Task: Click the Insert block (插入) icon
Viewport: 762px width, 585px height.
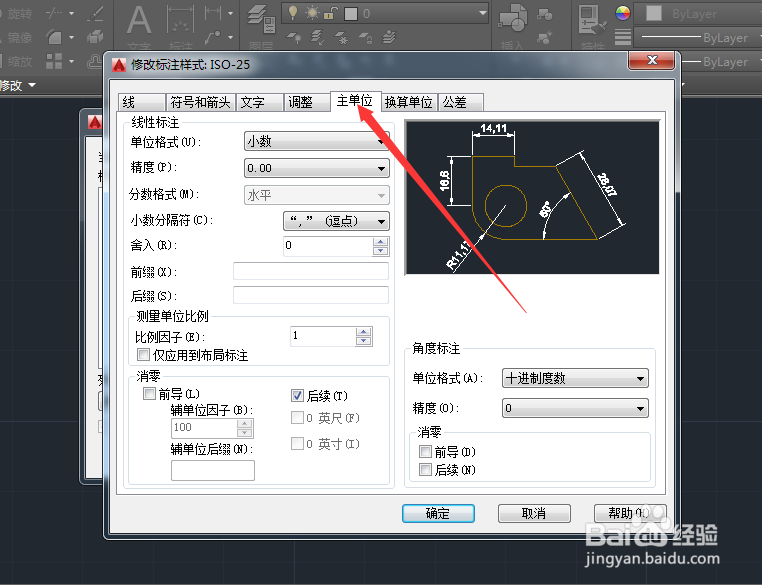Action: (513, 19)
